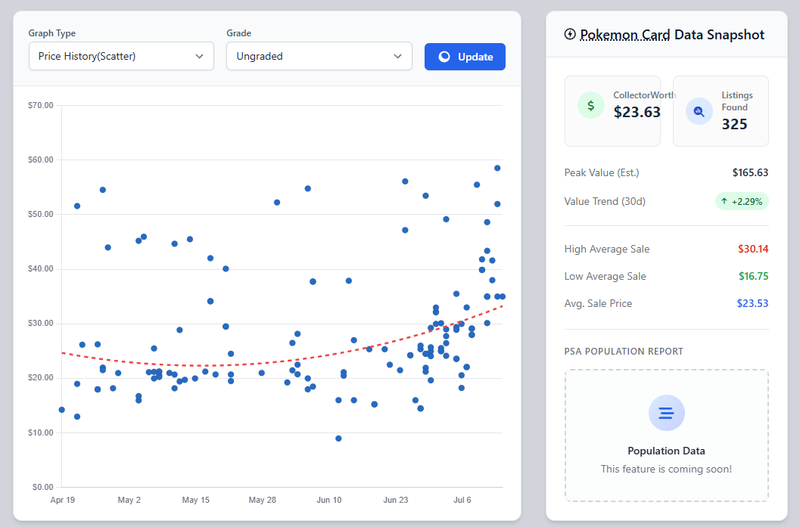Click the 325 listings found count
The image size is (800, 527).
[734, 124]
